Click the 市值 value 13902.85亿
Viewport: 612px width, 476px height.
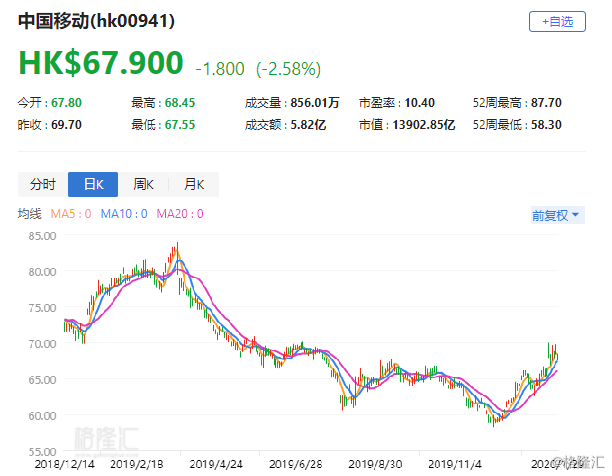424,125
